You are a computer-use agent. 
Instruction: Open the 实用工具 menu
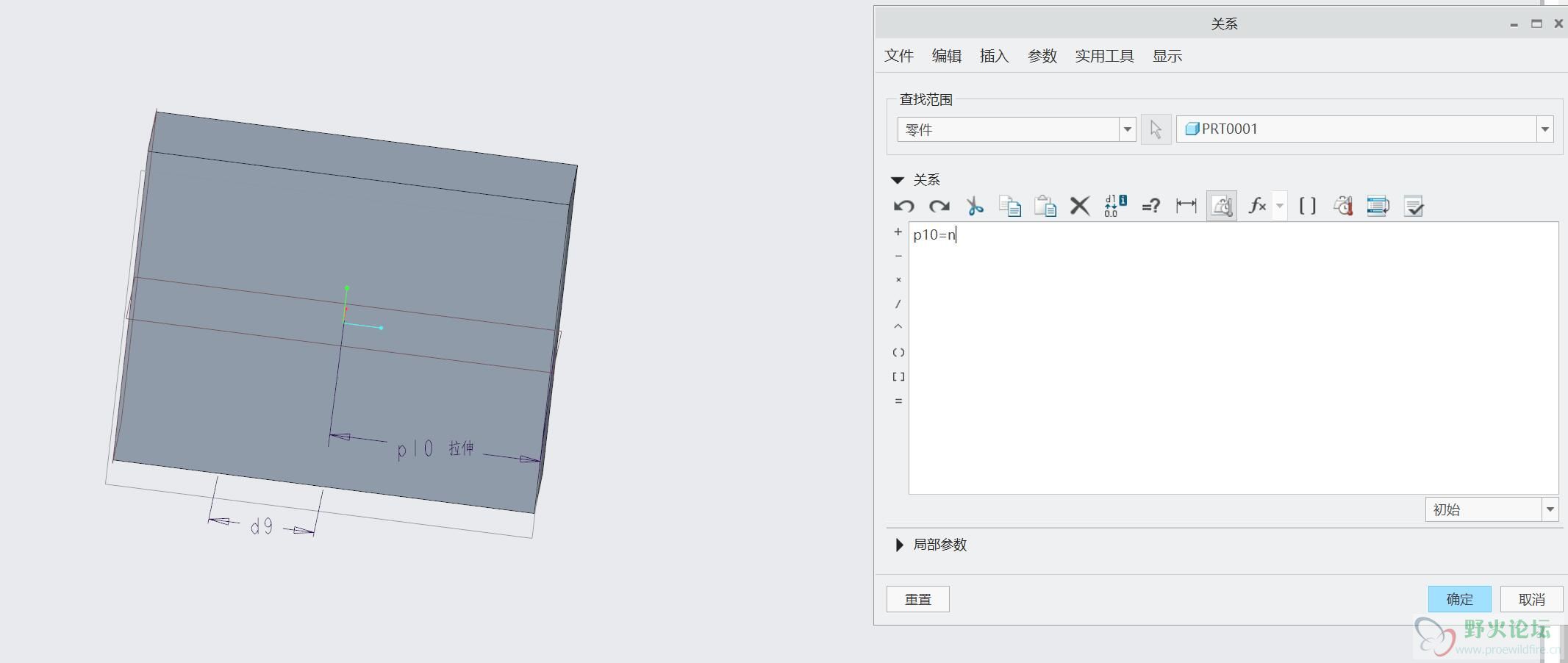1105,56
